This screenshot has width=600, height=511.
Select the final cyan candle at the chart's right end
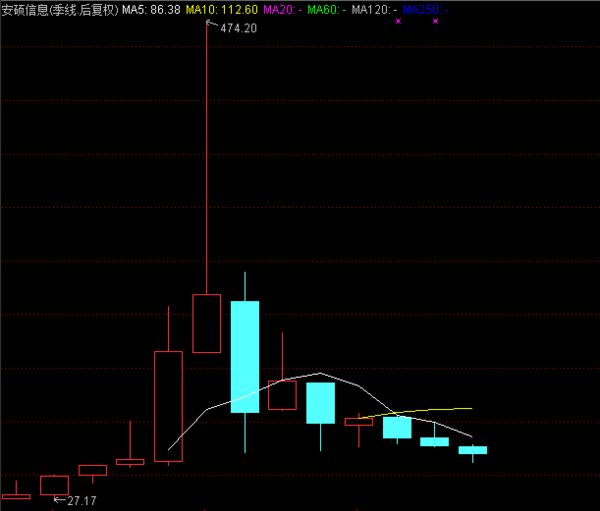pos(473,450)
